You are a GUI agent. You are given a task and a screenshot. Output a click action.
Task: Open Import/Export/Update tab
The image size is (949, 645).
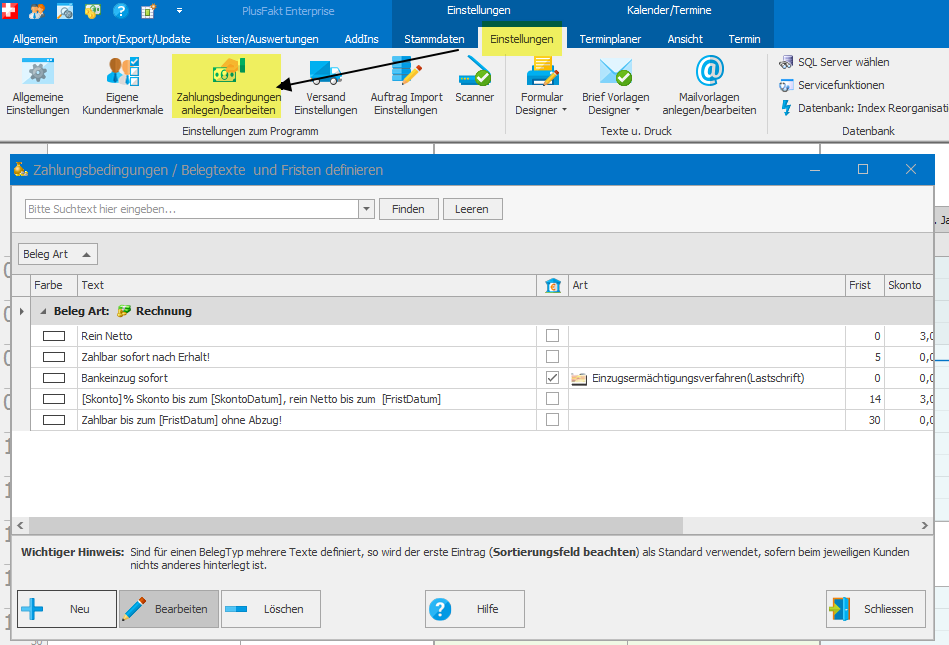click(137, 39)
